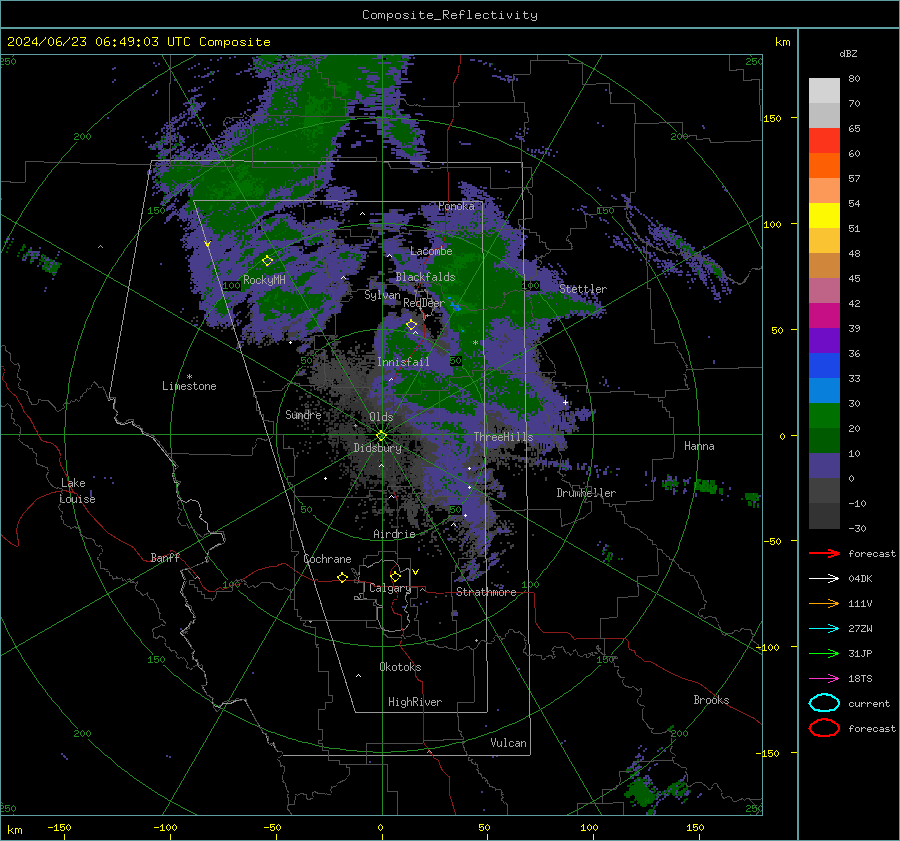
Task: Click the purple swatch between 0 and 10 dBZ
Action: [824, 466]
